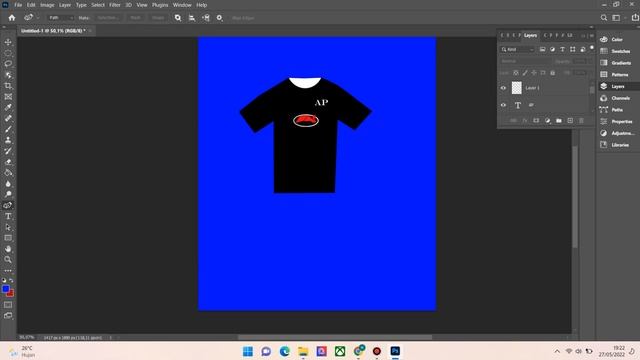Select the Clone Stamp tool

click(8, 140)
